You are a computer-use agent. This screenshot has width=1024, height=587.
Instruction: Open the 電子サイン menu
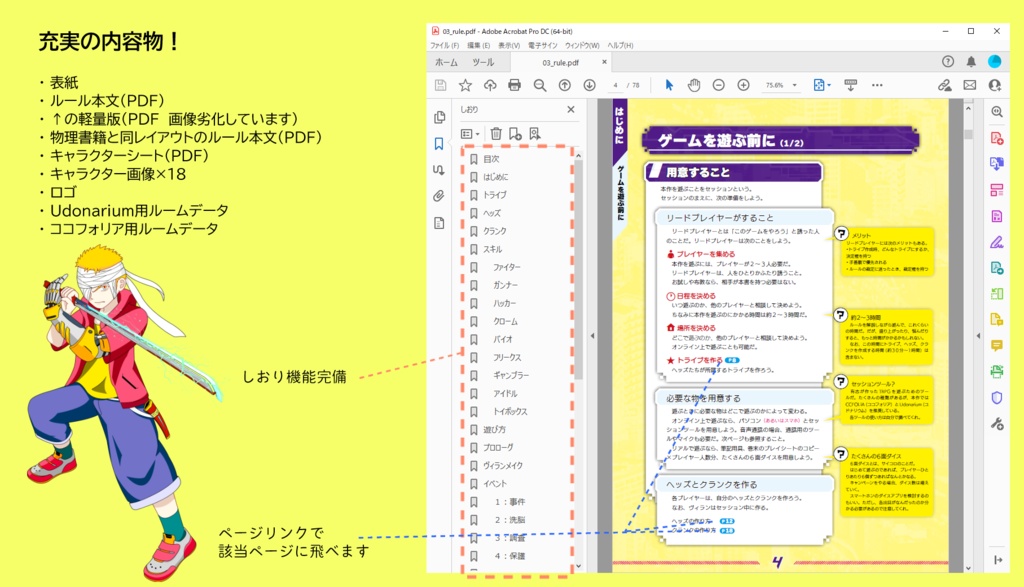[x=543, y=45]
